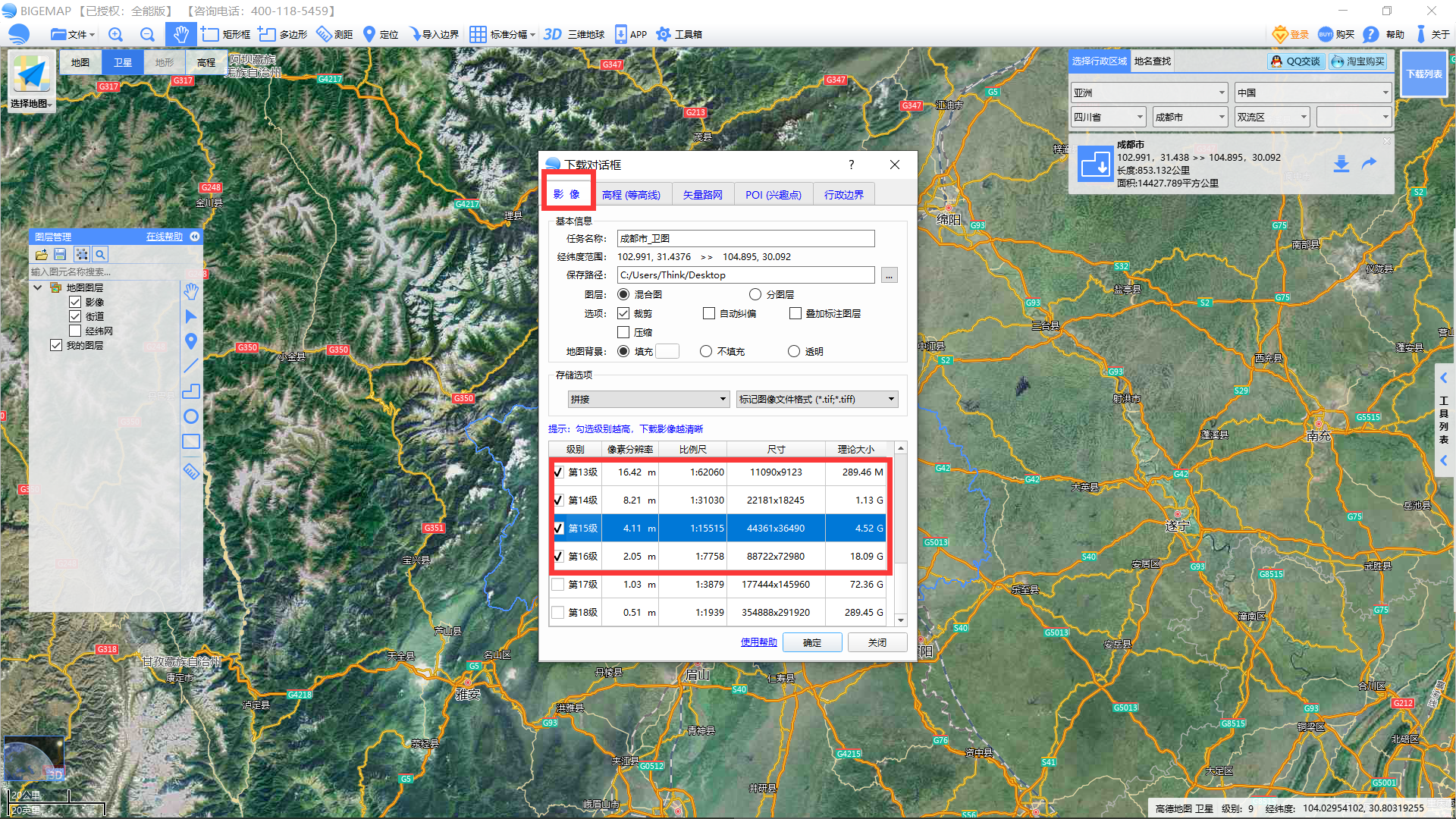Click the 3D globe toolbar icon
The image size is (1456, 819).
[553, 34]
